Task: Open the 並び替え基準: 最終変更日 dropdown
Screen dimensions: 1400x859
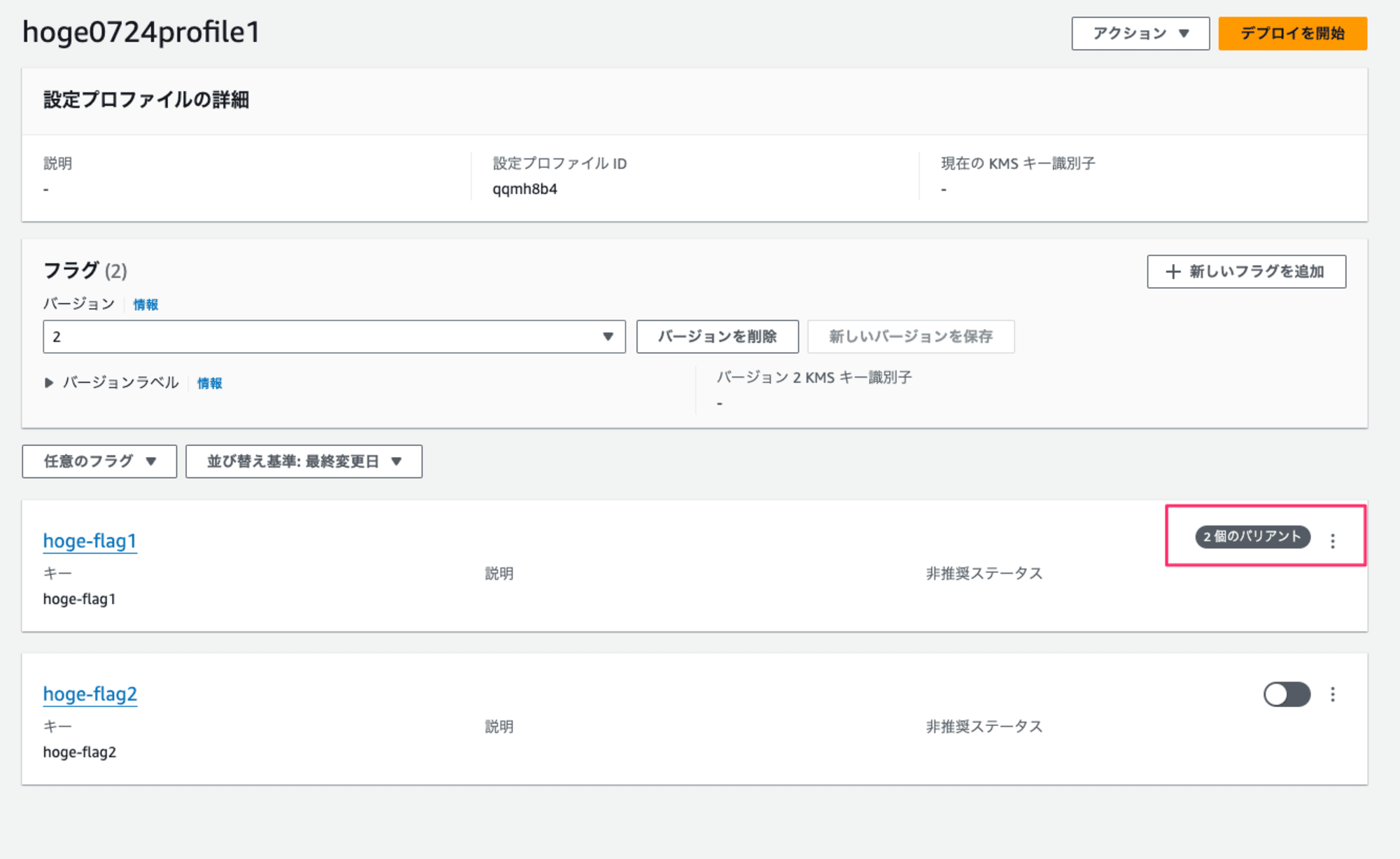Action: click(304, 461)
